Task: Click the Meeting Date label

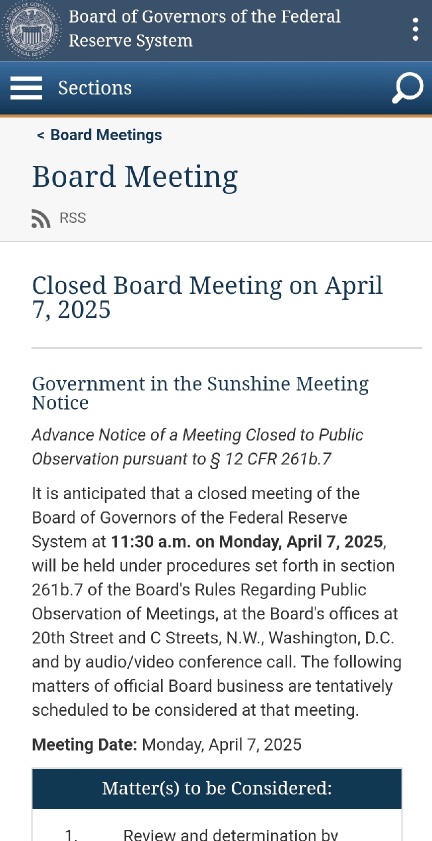Action: [x=85, y=744]
